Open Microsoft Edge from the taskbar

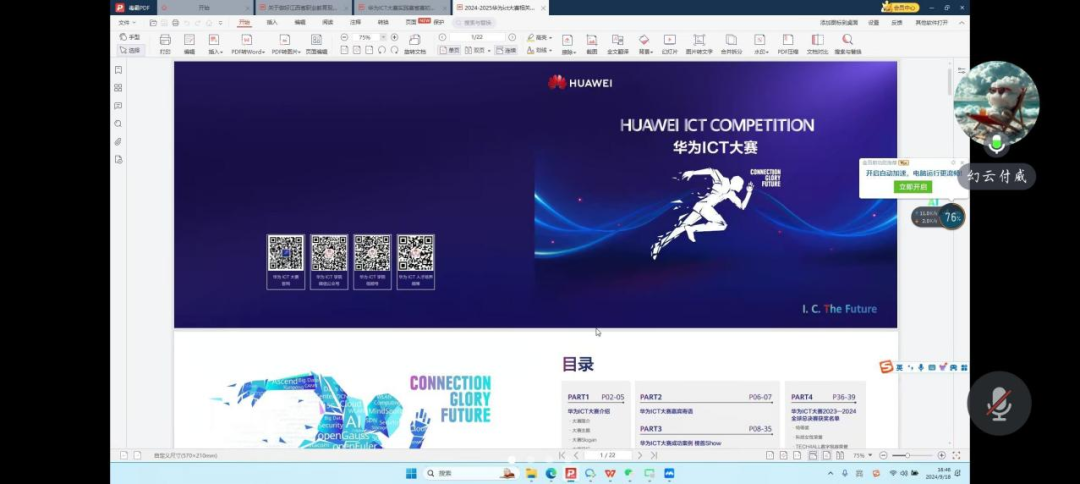coord(551,474)
